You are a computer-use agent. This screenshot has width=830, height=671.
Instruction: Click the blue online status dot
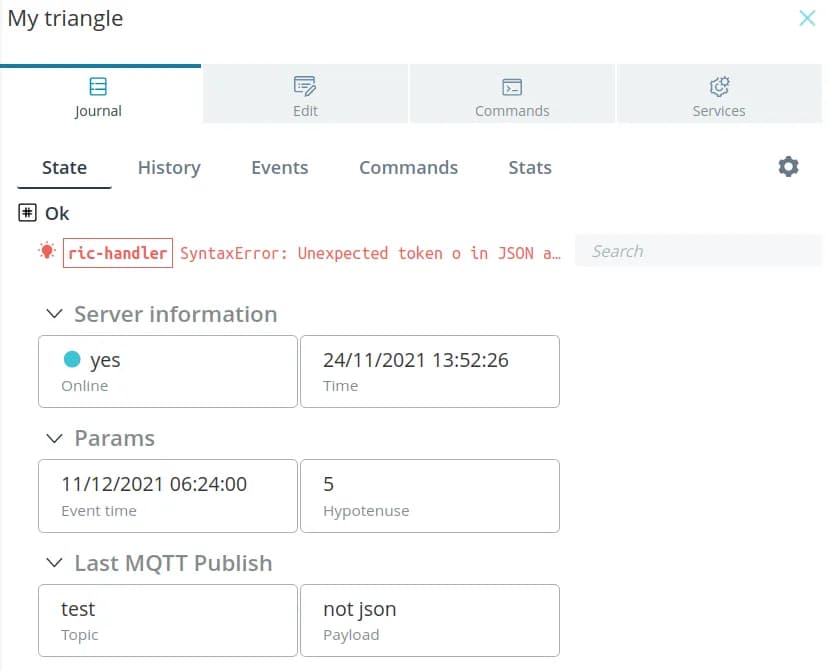[72, 360]
